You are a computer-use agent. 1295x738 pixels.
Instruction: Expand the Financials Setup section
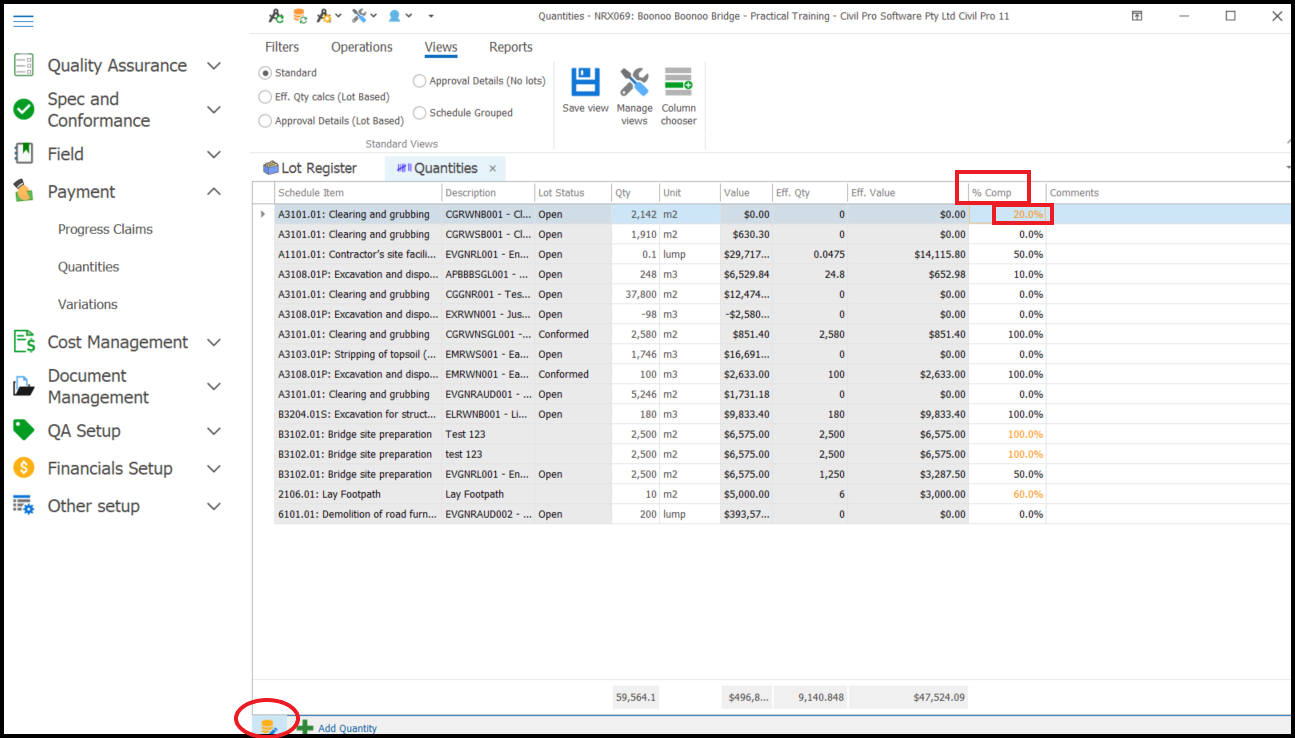(x=214, y=469)
